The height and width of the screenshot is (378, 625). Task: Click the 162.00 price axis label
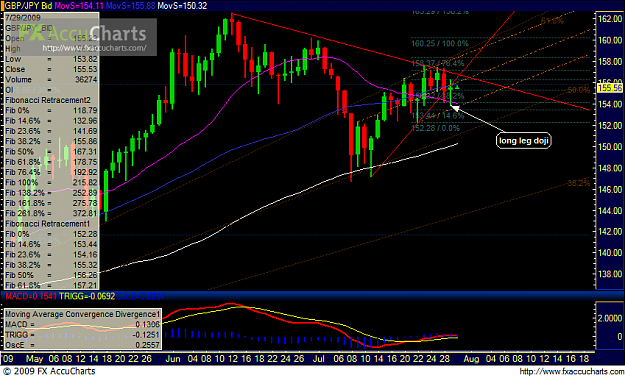point(610,19)
